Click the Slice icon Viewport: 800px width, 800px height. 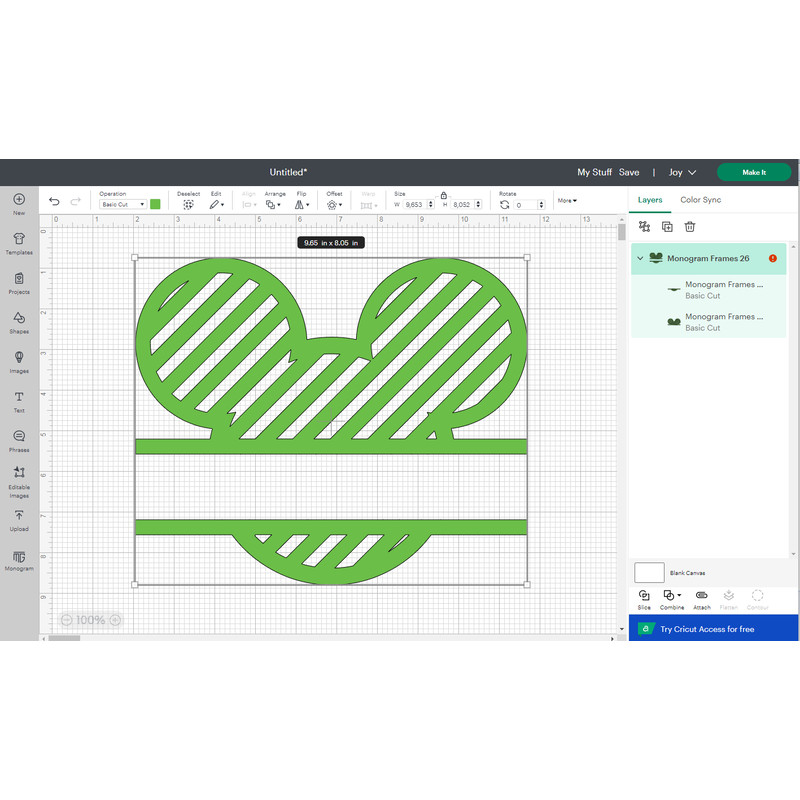(x=644, y=598)
